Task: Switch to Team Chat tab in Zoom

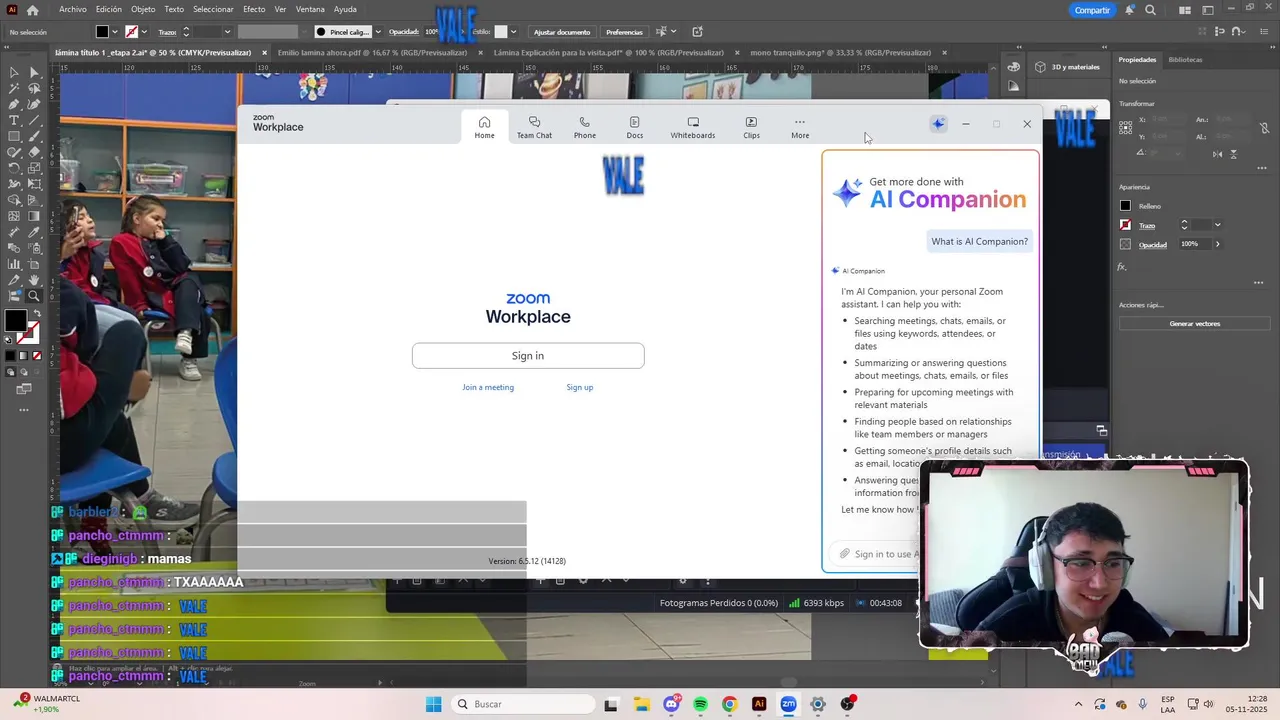Action: (x=534, y=127)
